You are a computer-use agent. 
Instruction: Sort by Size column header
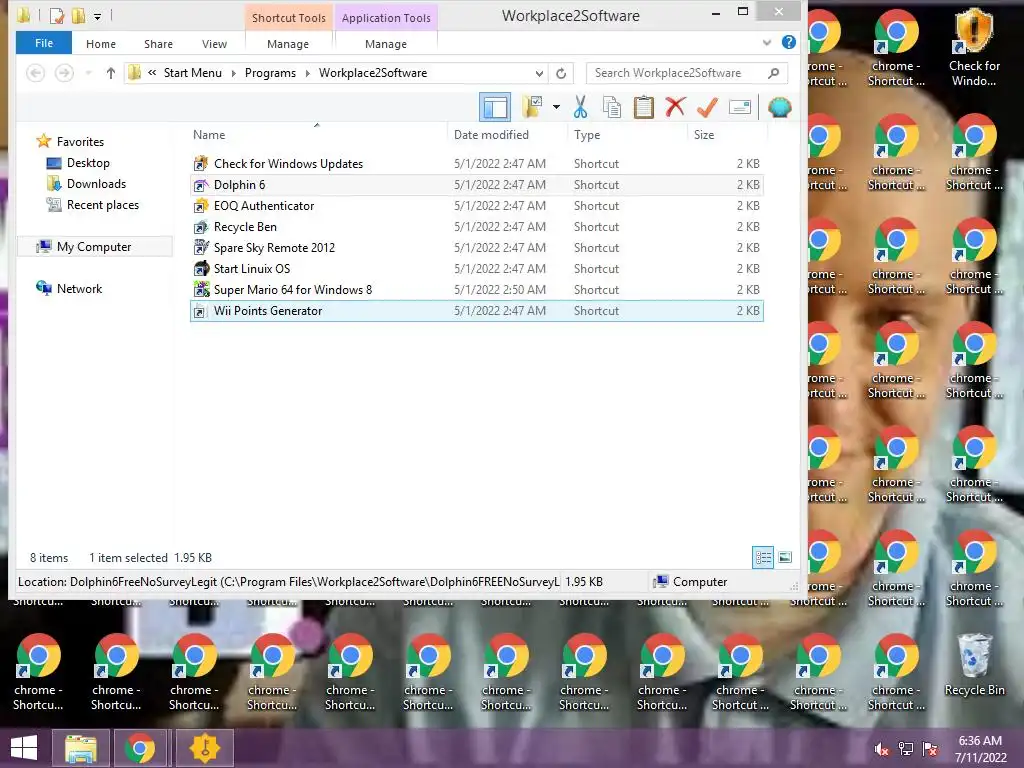click(x=704, y=135)
